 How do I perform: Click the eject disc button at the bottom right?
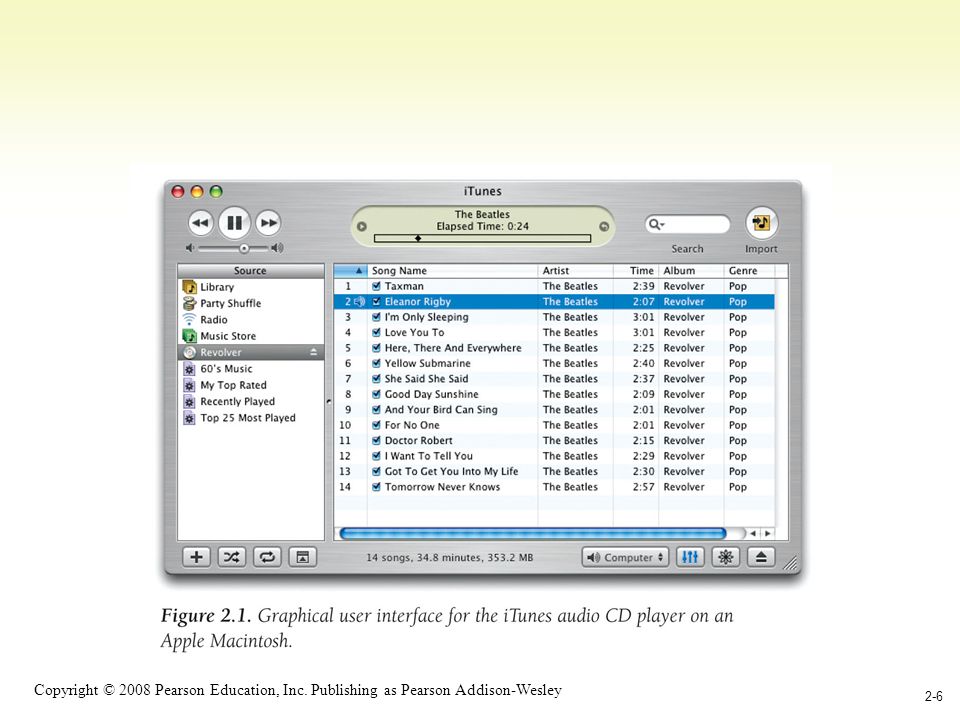[x=761, y=557]
